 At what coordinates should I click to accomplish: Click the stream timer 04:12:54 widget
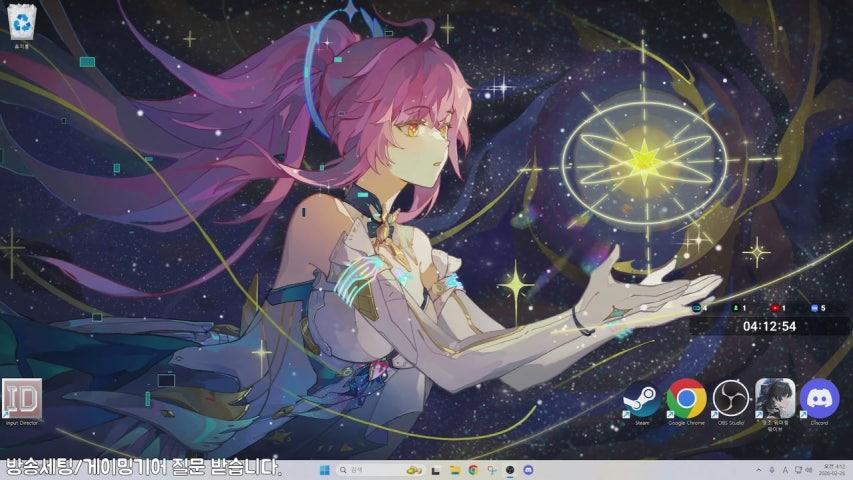[x=769, y=326]
